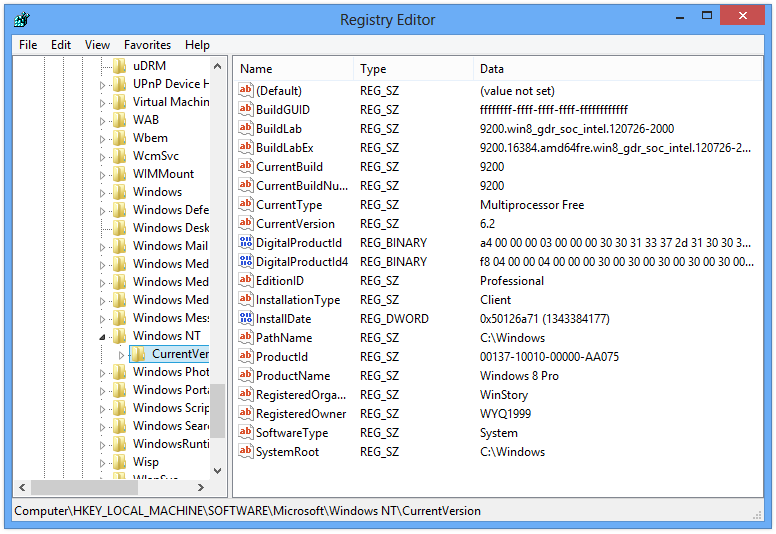The image size is (776, 534).
Task: Click the '00137-10010-00000-AA075' data cell
Action: [x=549, y=356]
